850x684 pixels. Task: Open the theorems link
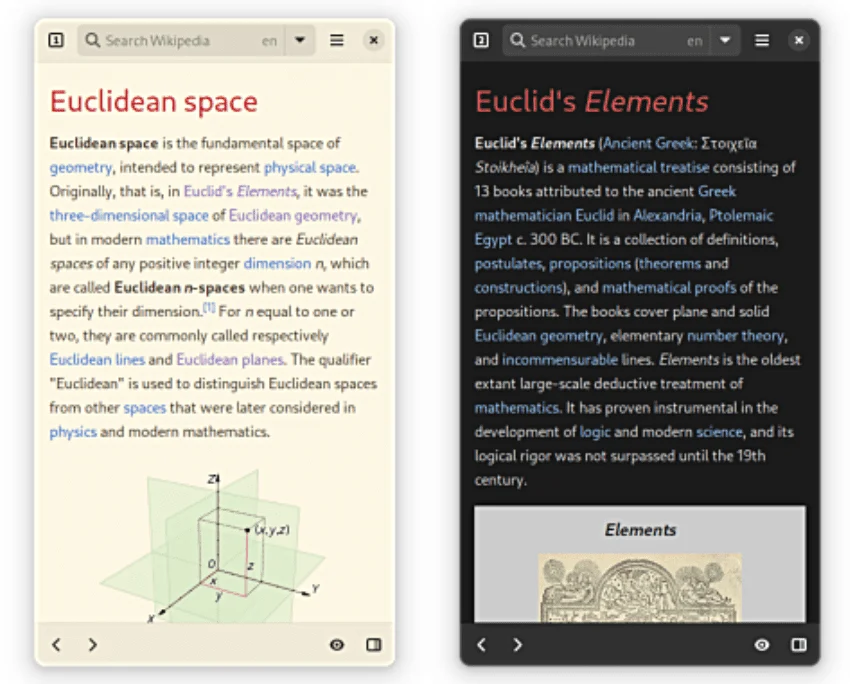(669, 263)
